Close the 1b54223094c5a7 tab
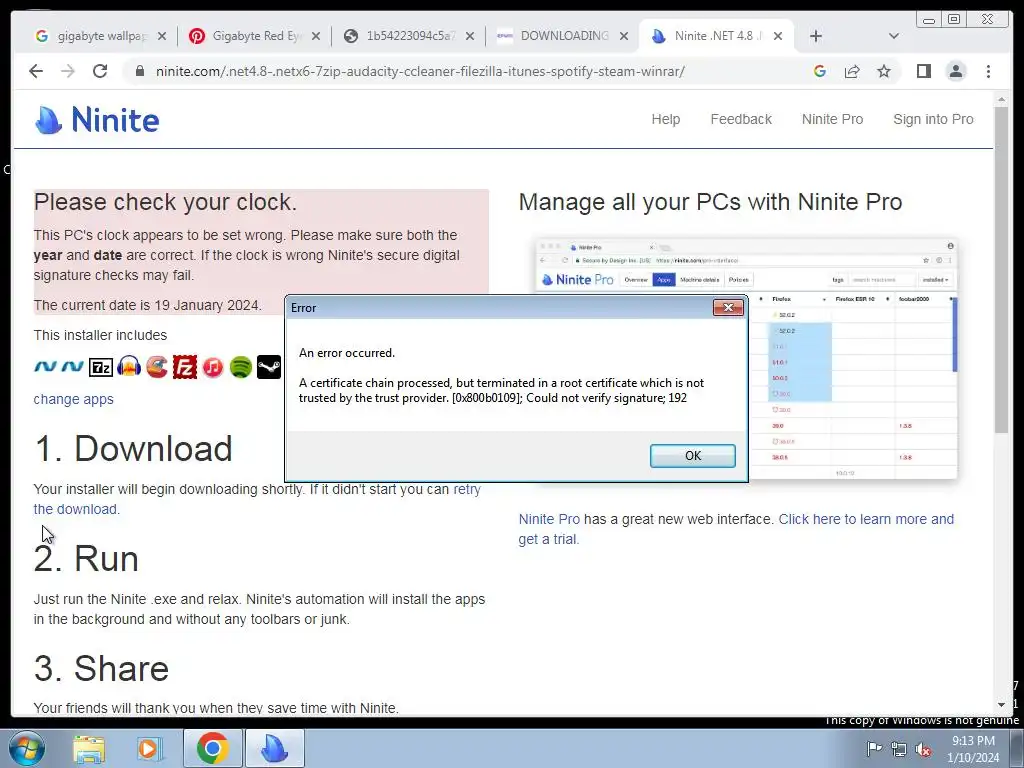The width and height of the screenshot is (1024, 768). tap(470, 36)
